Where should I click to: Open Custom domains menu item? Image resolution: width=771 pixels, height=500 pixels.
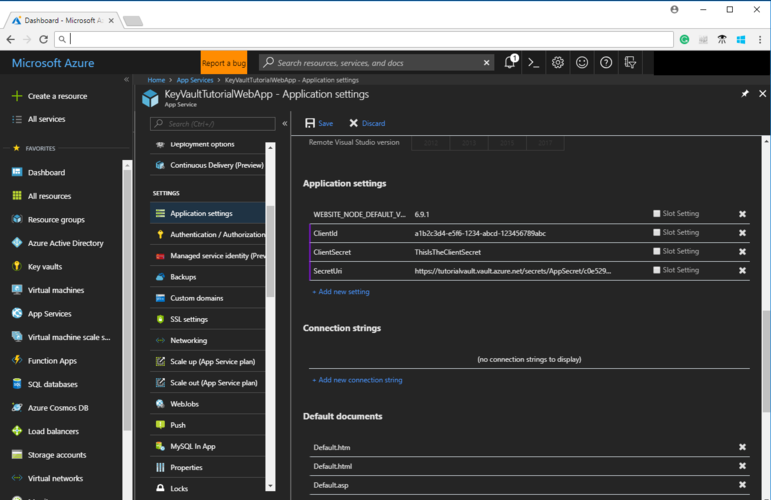pos(208,298)
